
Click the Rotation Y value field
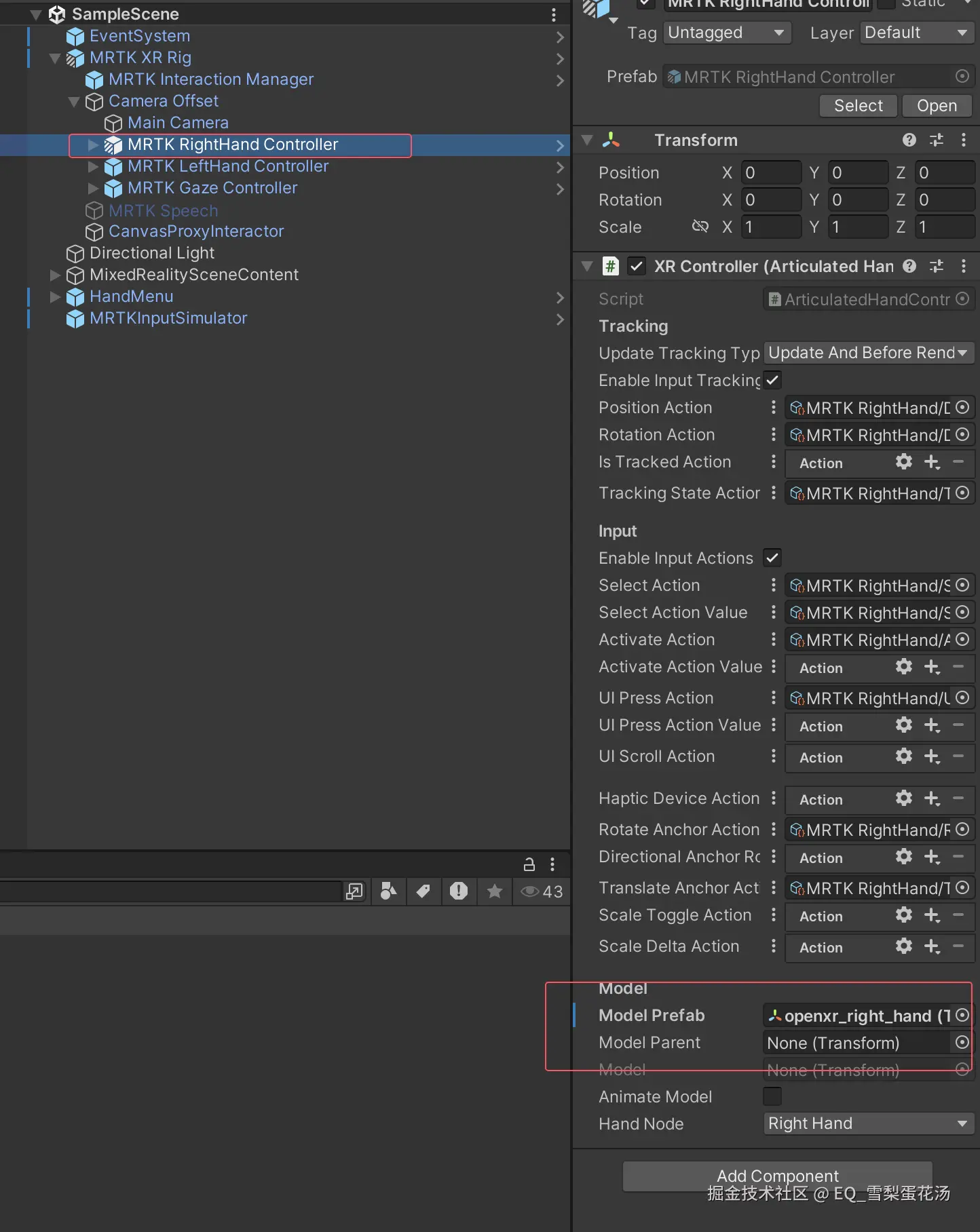[x=858, y=199]
